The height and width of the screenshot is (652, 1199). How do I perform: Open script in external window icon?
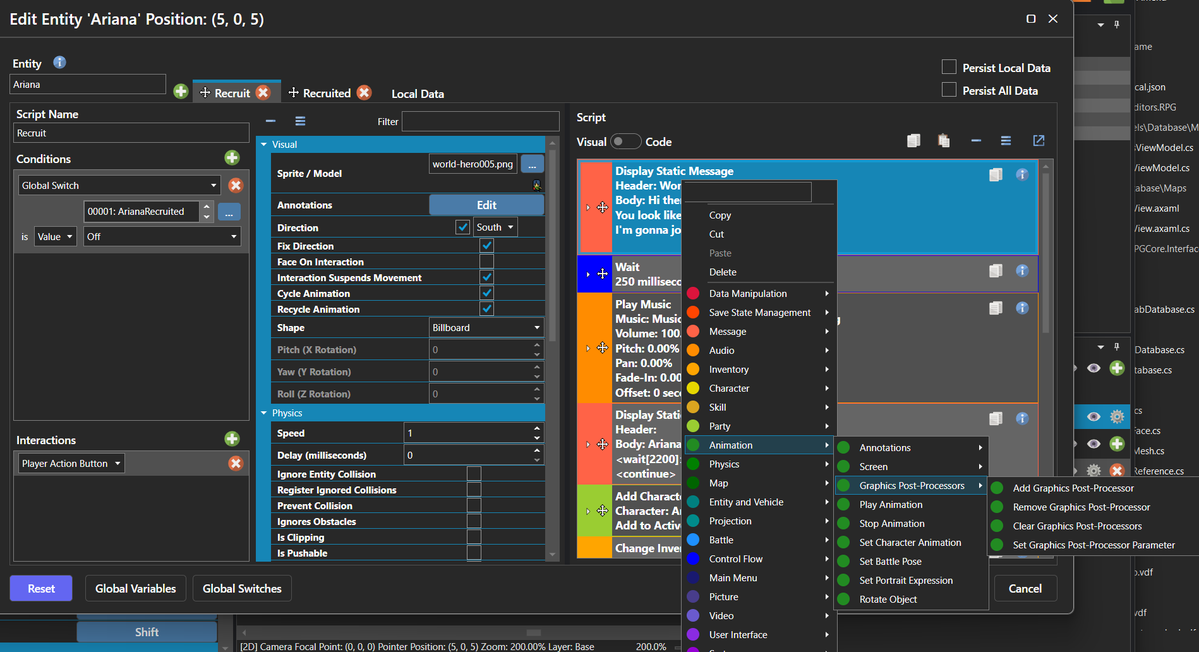tap(1038, 141)
